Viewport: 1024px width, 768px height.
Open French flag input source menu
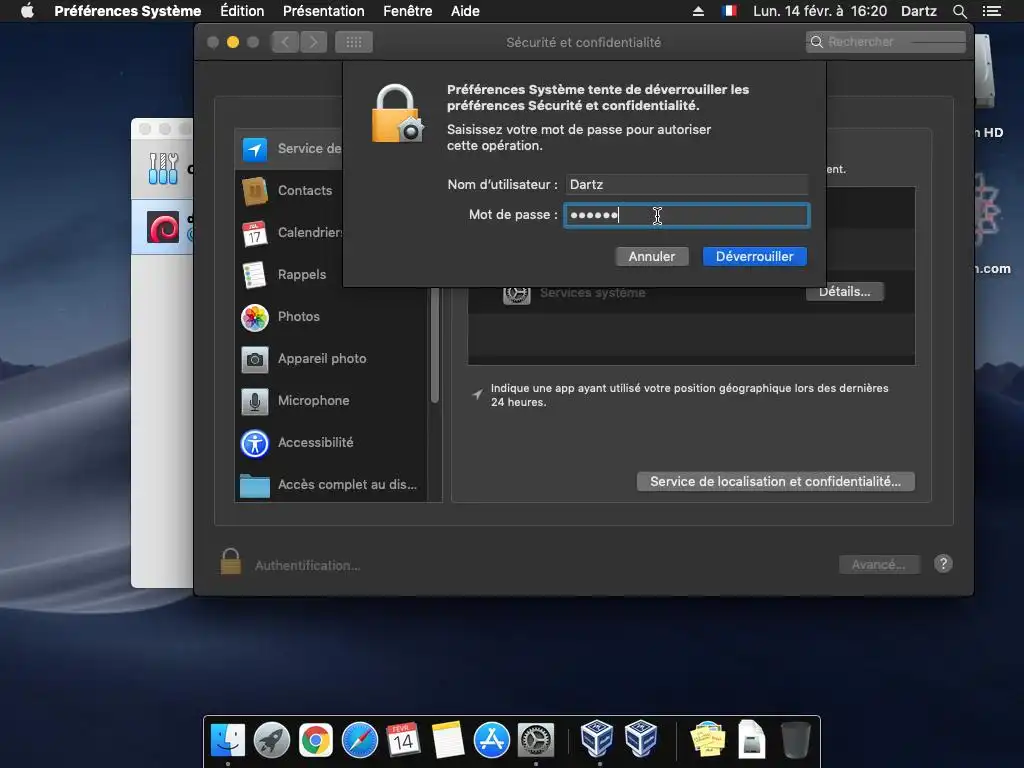coord(729,11)
